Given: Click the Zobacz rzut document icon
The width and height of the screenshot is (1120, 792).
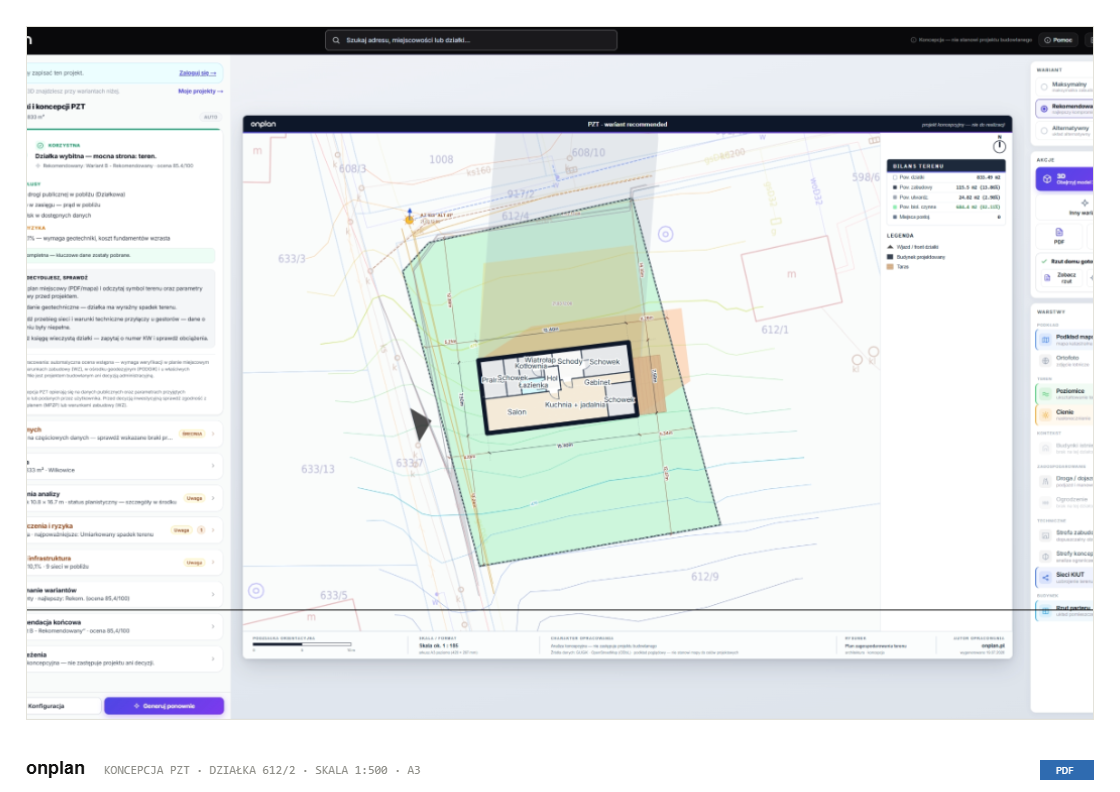Looking at the screenshot, I should coord(1047,278).
